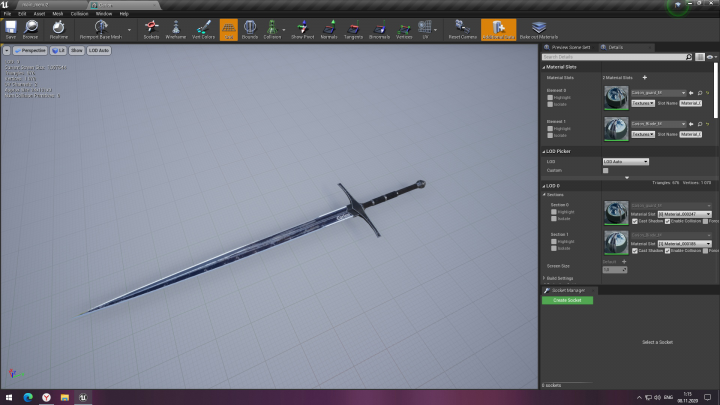Open viewport options arrow button
Viewport: 720px width, 405px height.
[x=7, y=51]
